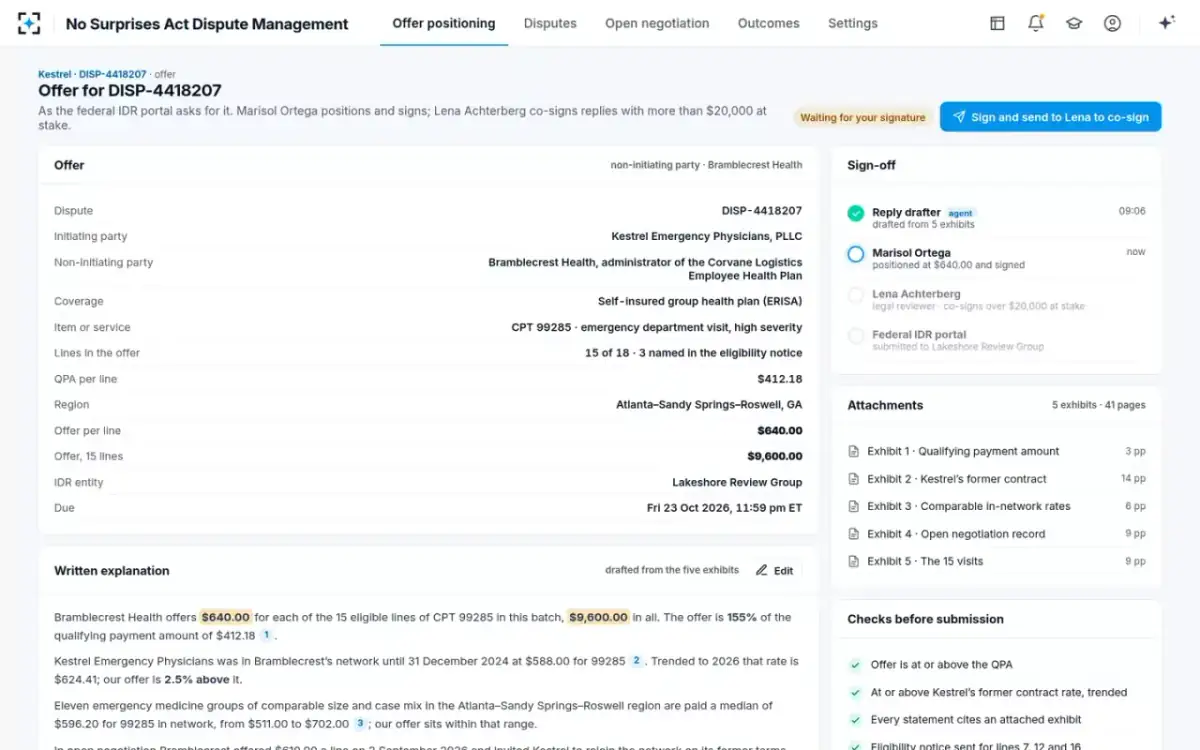Viewport: 1200px width, 750px height.
Task: Open the layout panel icon in header
Action: (997, 23)
